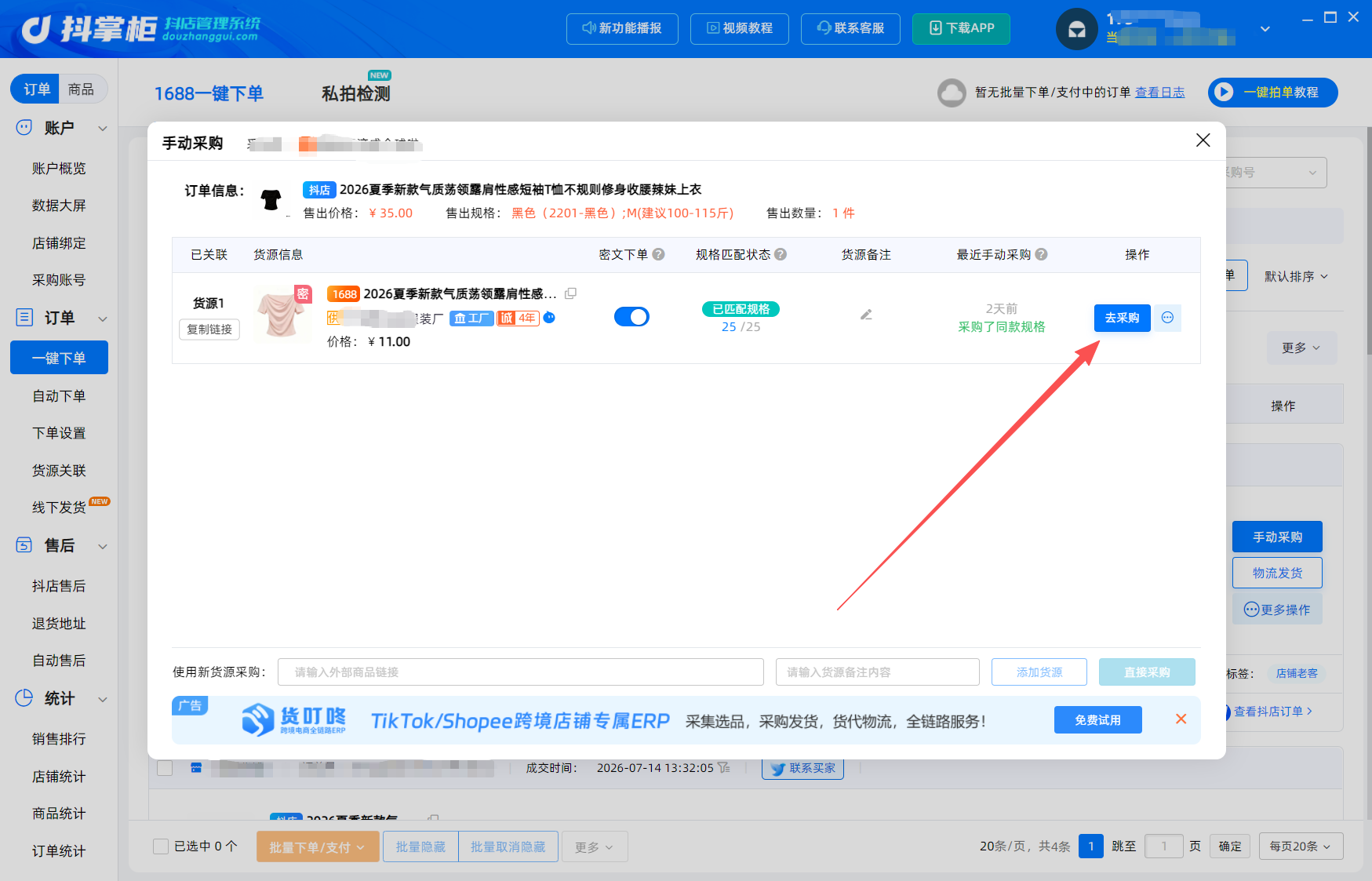The image size is (1372, 881).
Task: Open 批量下单/支付 dropdown
Action: (x=318, y=847)
